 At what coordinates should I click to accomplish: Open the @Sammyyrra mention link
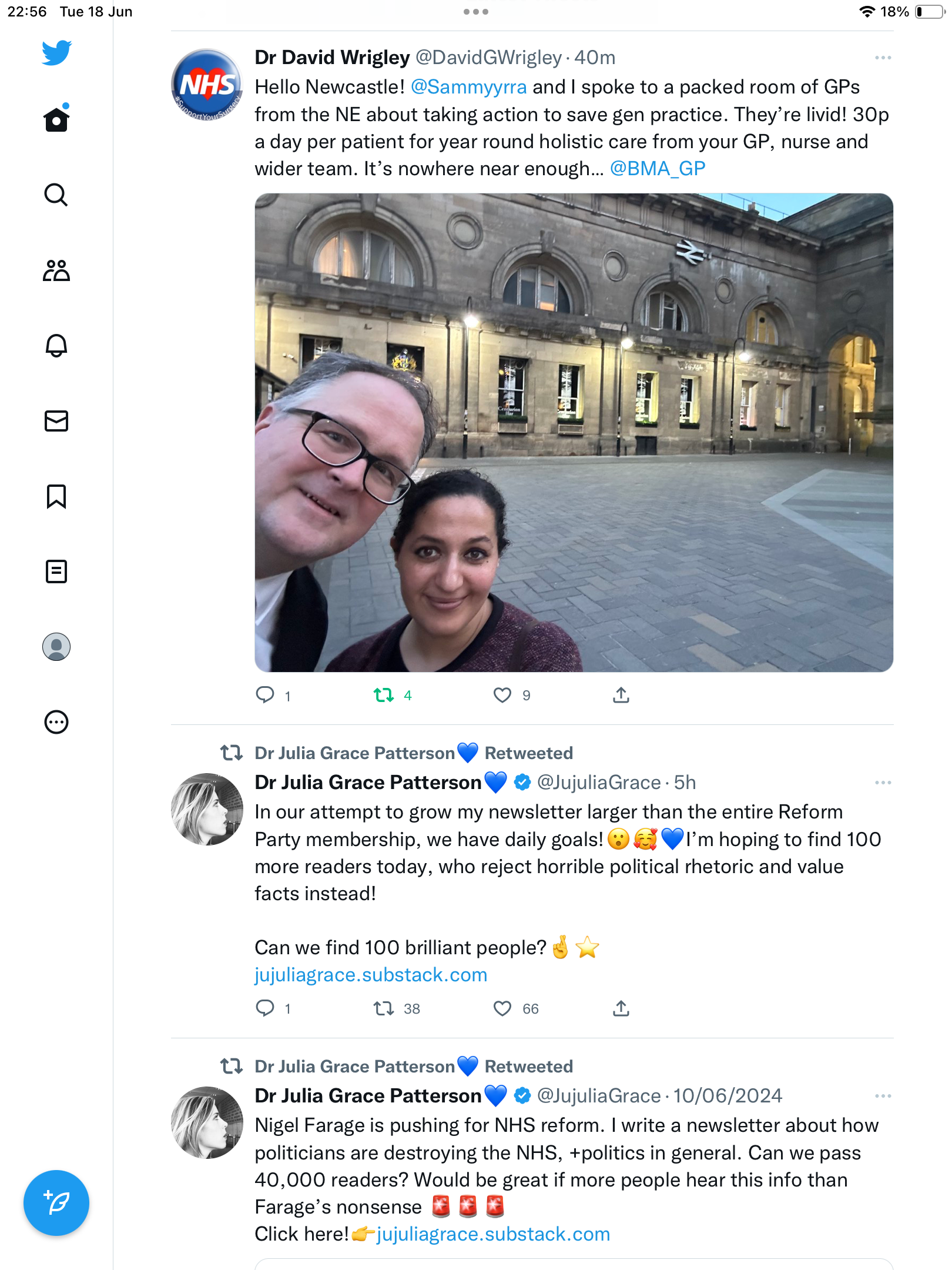[x=468, y=87]
